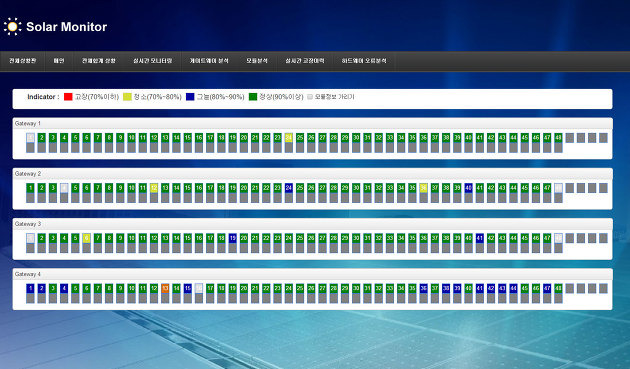Go to 메인 in navigation bar

(59, 61)
